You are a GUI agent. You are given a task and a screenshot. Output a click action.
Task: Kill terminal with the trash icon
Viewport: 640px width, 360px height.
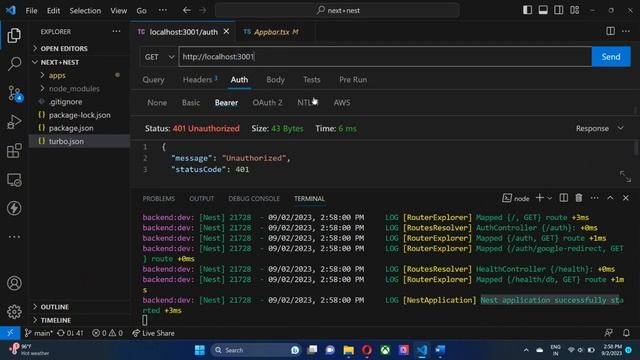[x=579, y=198]
